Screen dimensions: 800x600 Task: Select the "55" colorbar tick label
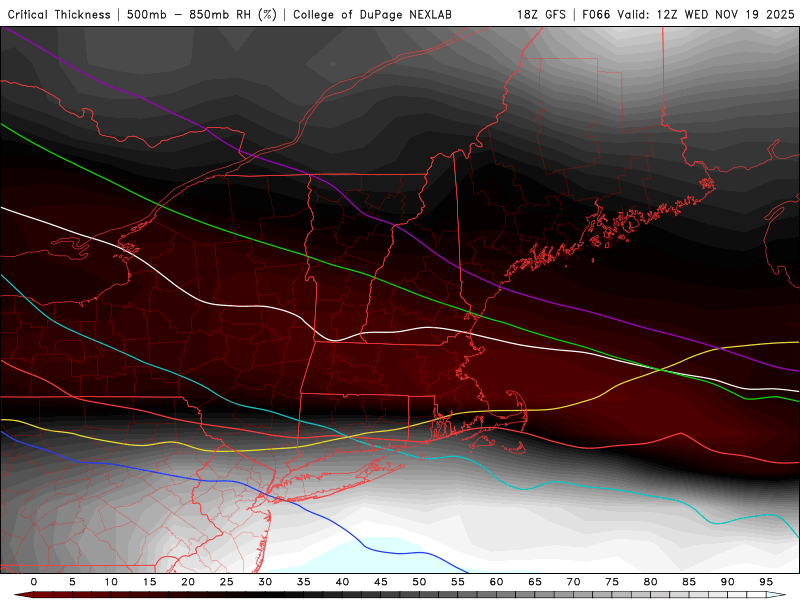[x=457, y=582]
